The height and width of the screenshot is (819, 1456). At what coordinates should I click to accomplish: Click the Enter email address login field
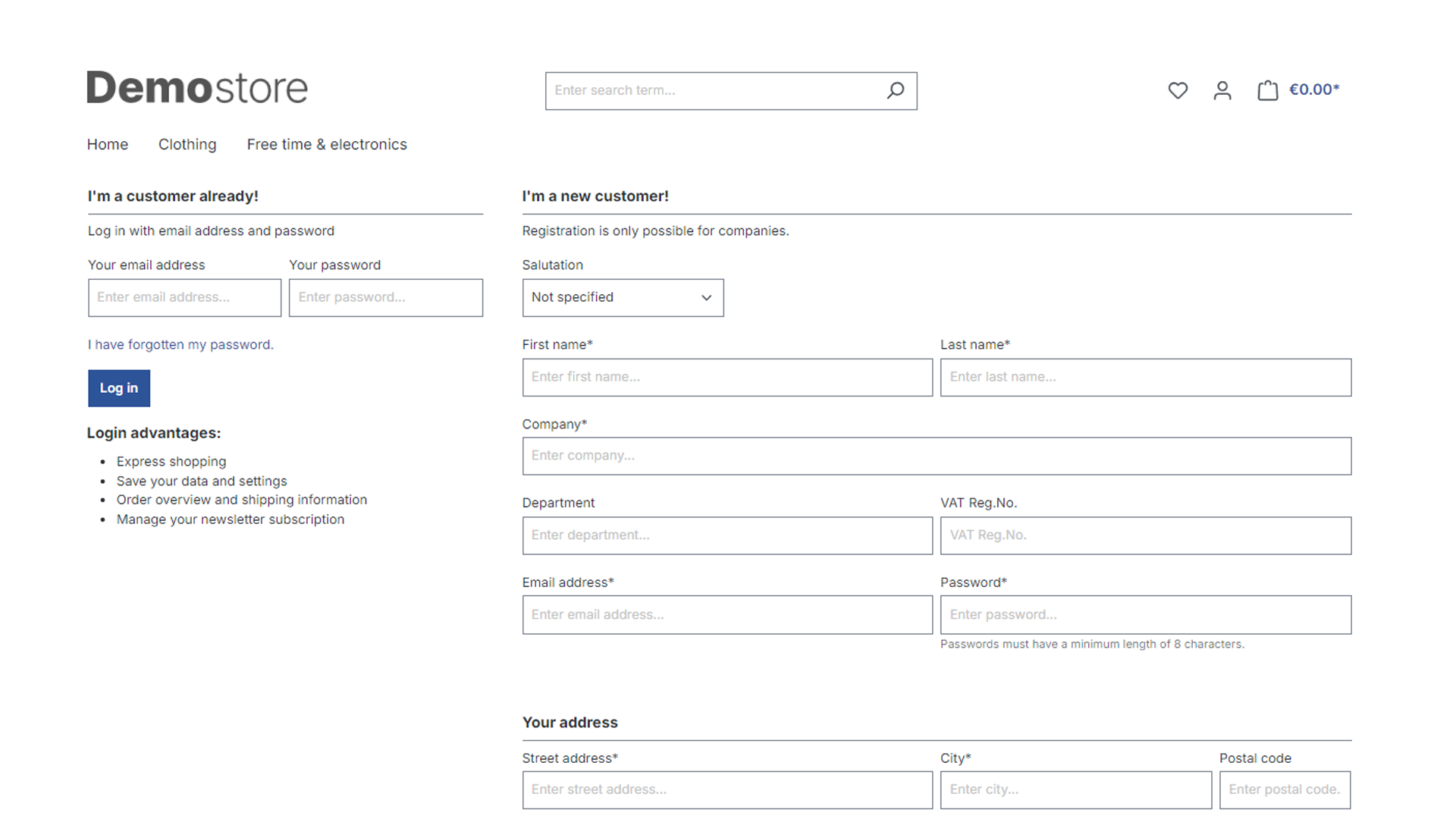[x=184, y=297]
